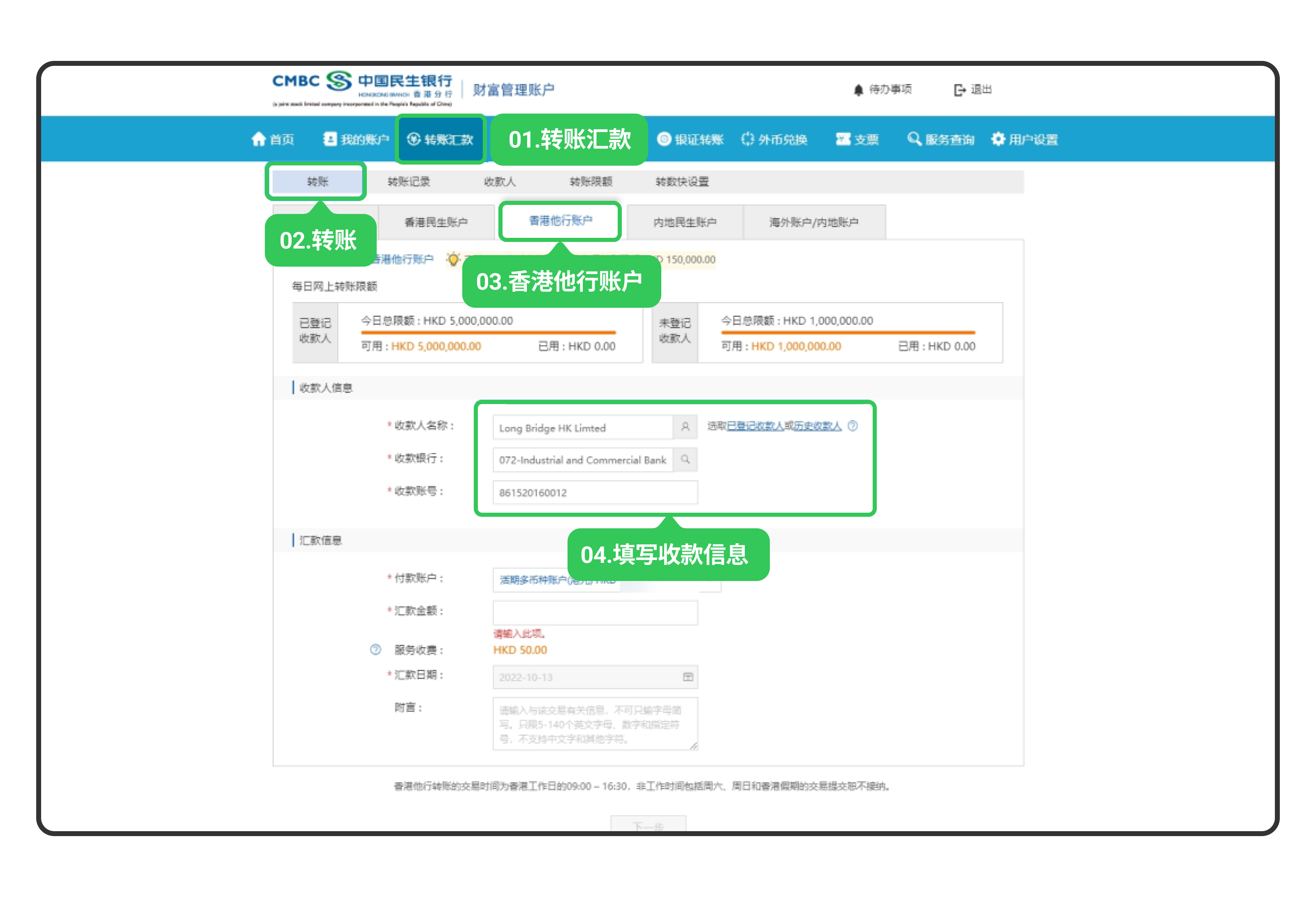
Task: Open the calendar icon in 汇款日期
Action: tap(688, 676)
